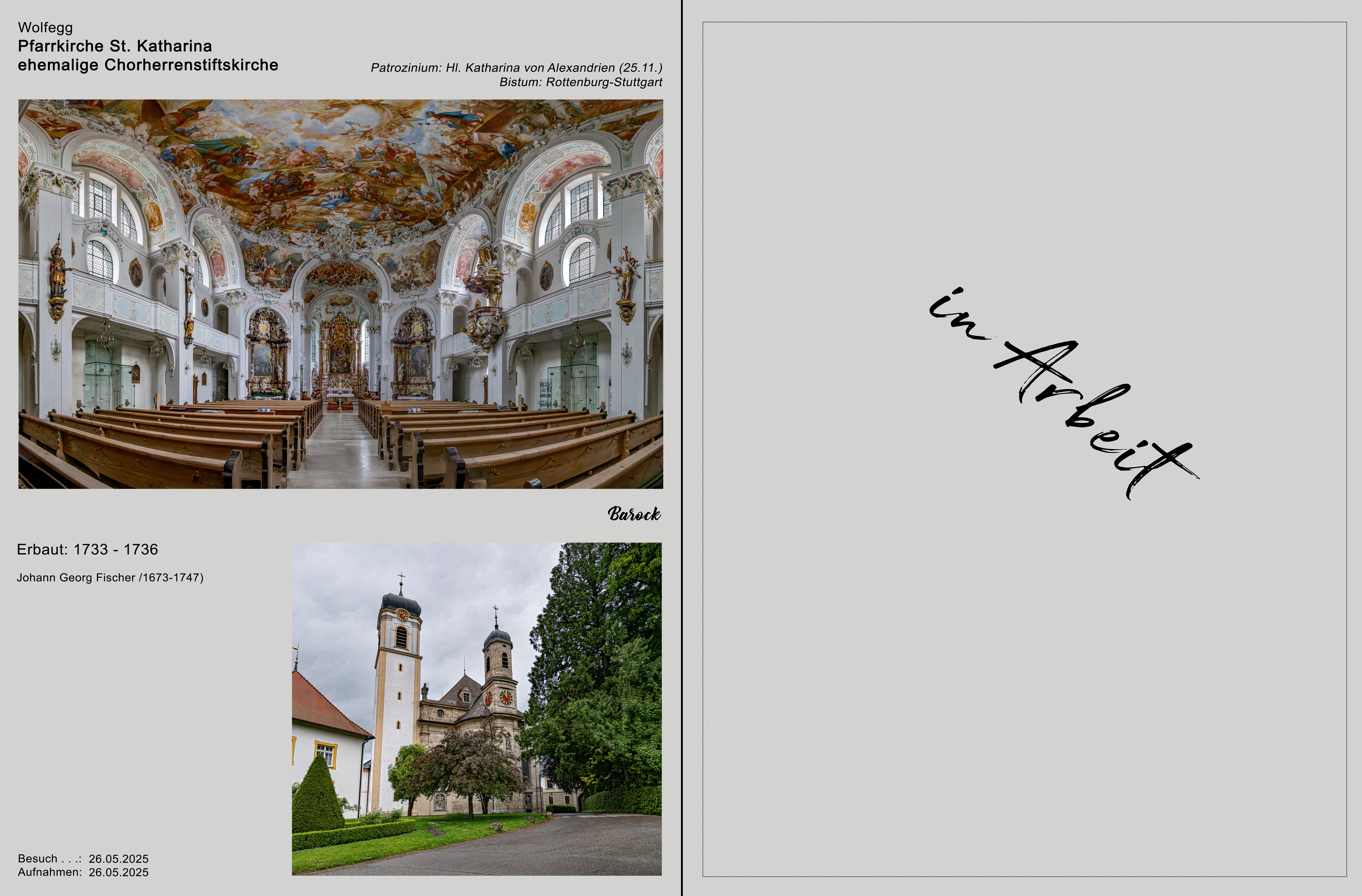Viewport: 1362px width, 896px height.
Task: Click the 'Besuch: 26.05.2025' entry
Action: [x=83, y=858]
